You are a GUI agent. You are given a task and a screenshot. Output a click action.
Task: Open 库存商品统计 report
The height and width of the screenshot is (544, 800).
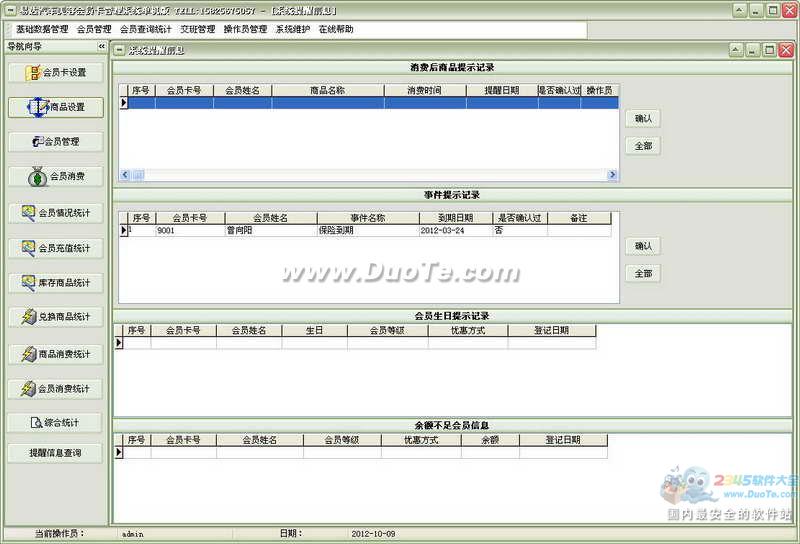pyautogui.click(x=55, y=283)
